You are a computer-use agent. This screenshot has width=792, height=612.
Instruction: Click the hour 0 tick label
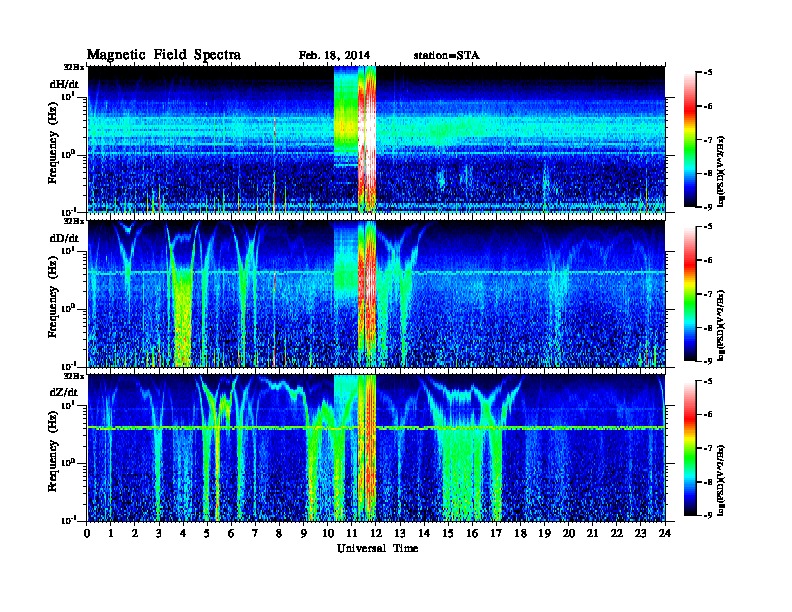click(87, 533)
